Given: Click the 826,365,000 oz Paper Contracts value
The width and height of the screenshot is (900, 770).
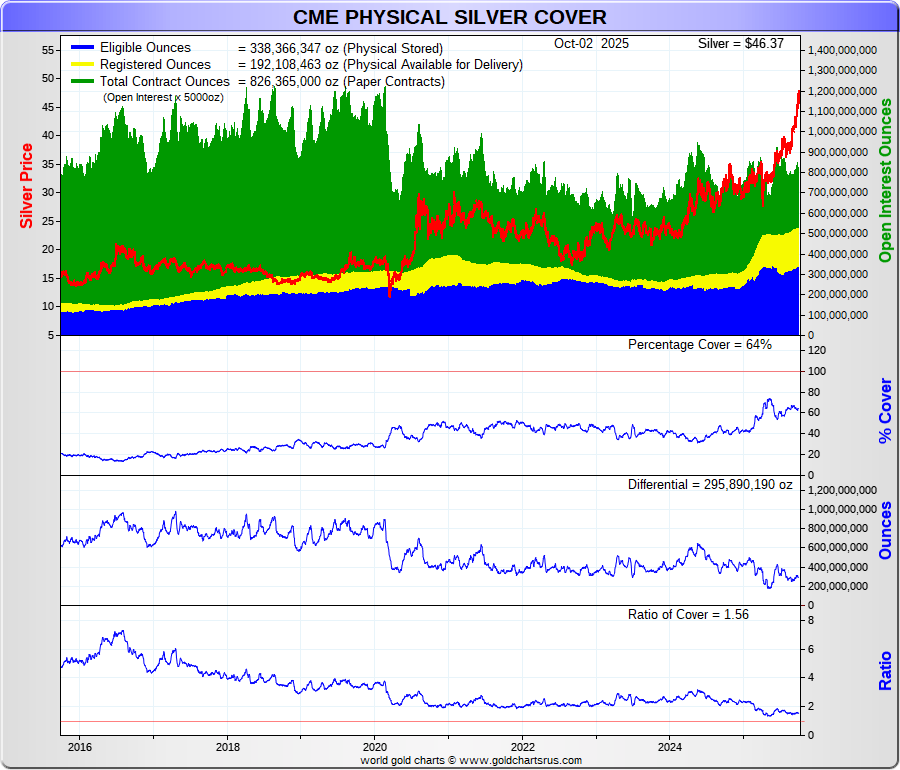Looking at the screenshot, I should (342, 81).
